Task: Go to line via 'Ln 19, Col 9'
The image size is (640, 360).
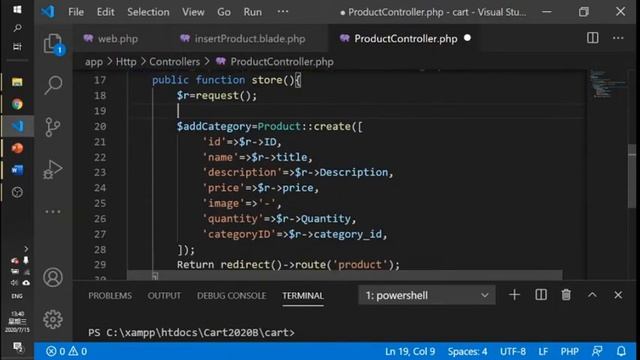Action: pos(410,351)
